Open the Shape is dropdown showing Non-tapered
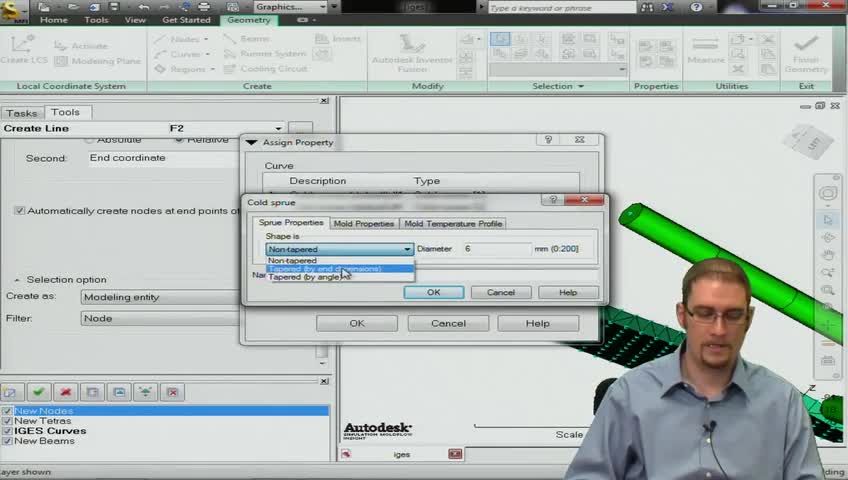 click(x=340, y=249)
